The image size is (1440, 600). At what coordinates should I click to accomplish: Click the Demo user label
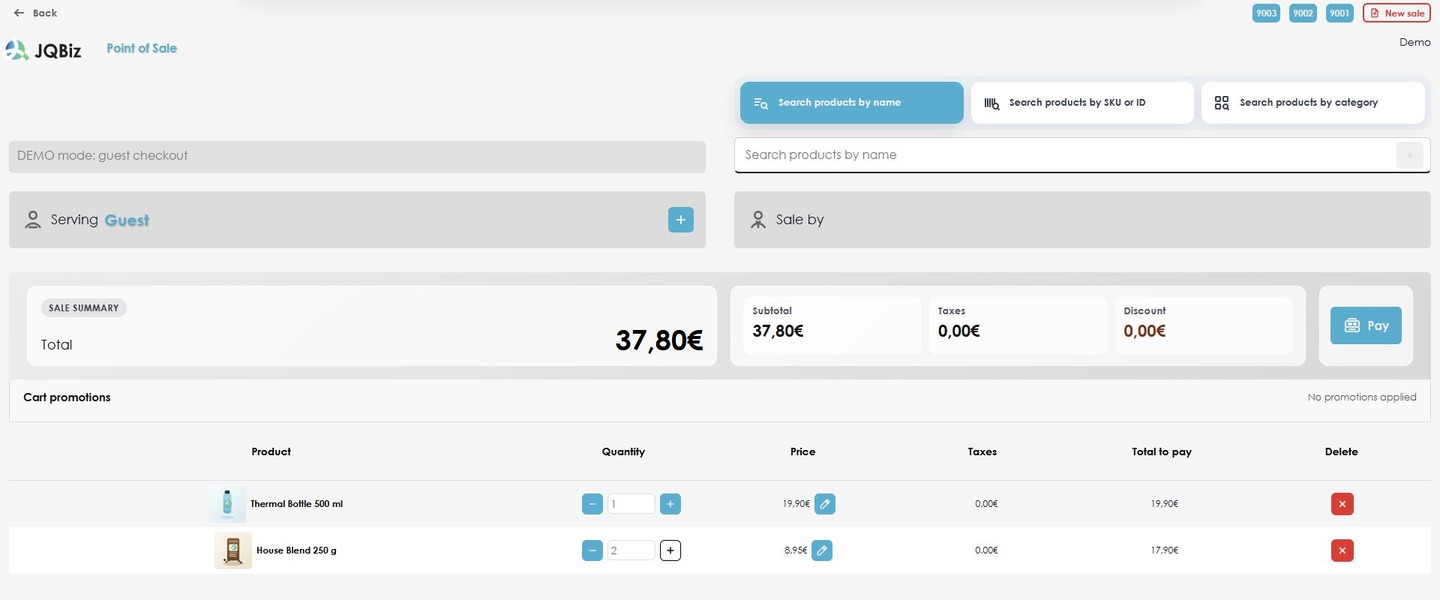click(1415, 42)
